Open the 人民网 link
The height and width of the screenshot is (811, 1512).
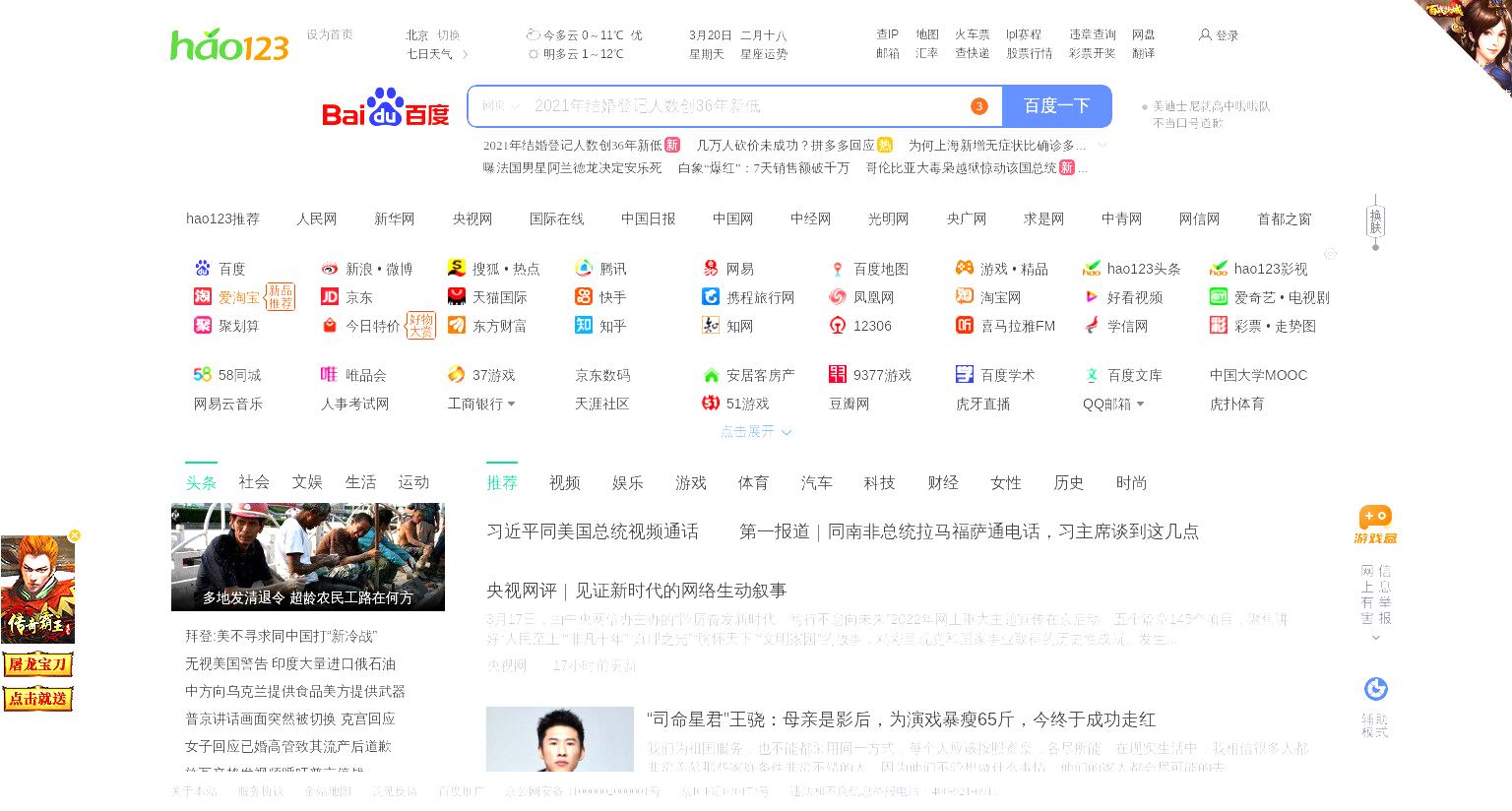pyautogui.click(x=317, y=218)
